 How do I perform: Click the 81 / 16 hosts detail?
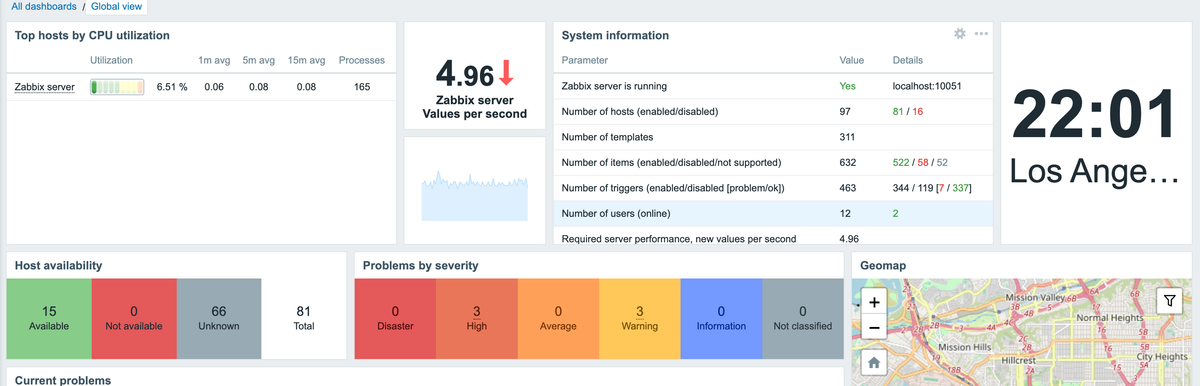[x=907, y=111]
